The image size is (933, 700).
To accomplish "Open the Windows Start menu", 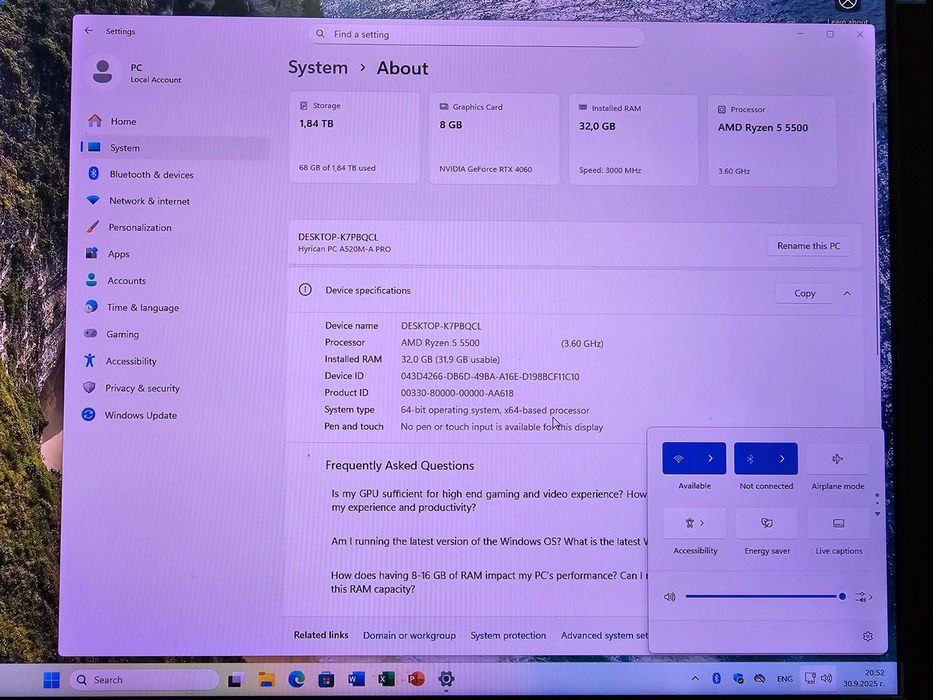I will [52, 680].
